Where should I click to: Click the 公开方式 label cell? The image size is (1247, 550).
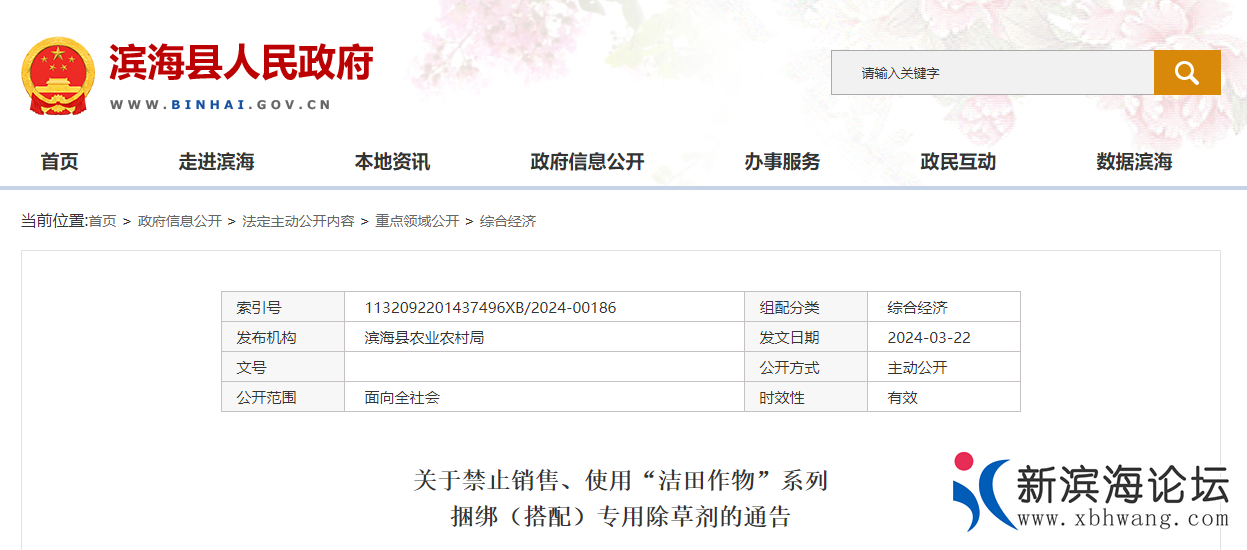[x=806, y=367]
